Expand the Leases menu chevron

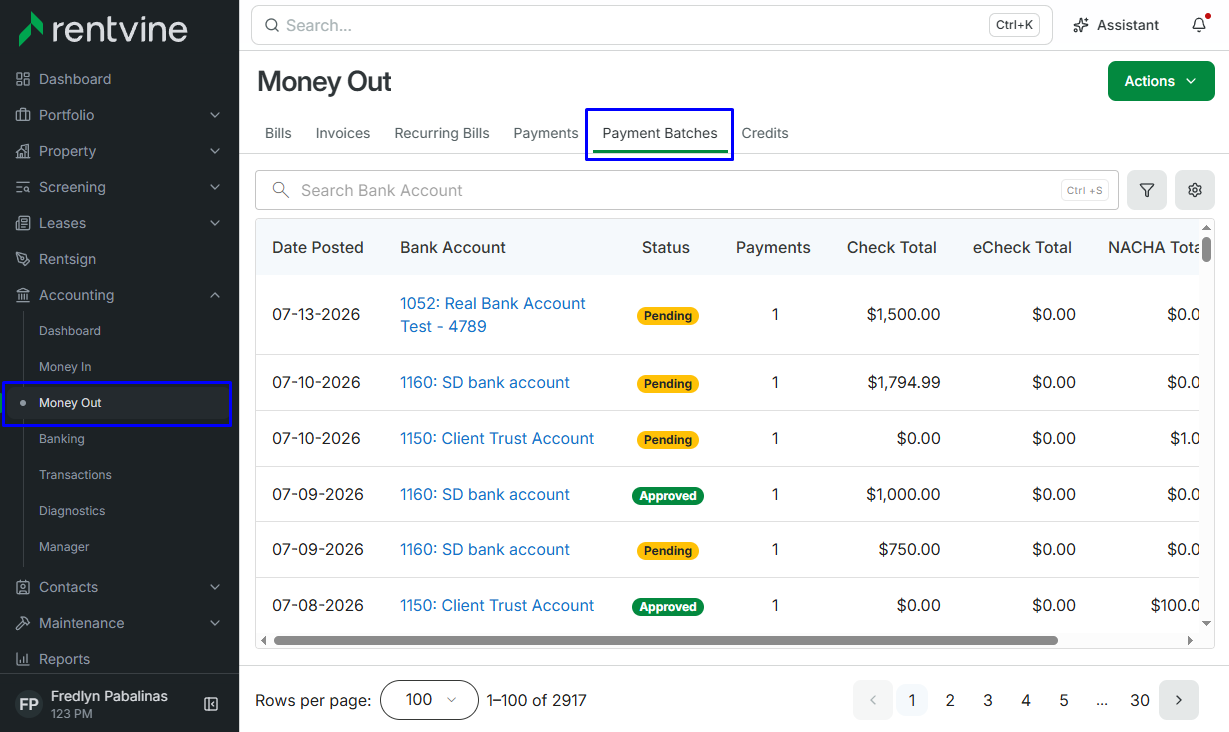pyautogui.click(x=215, y=223)
